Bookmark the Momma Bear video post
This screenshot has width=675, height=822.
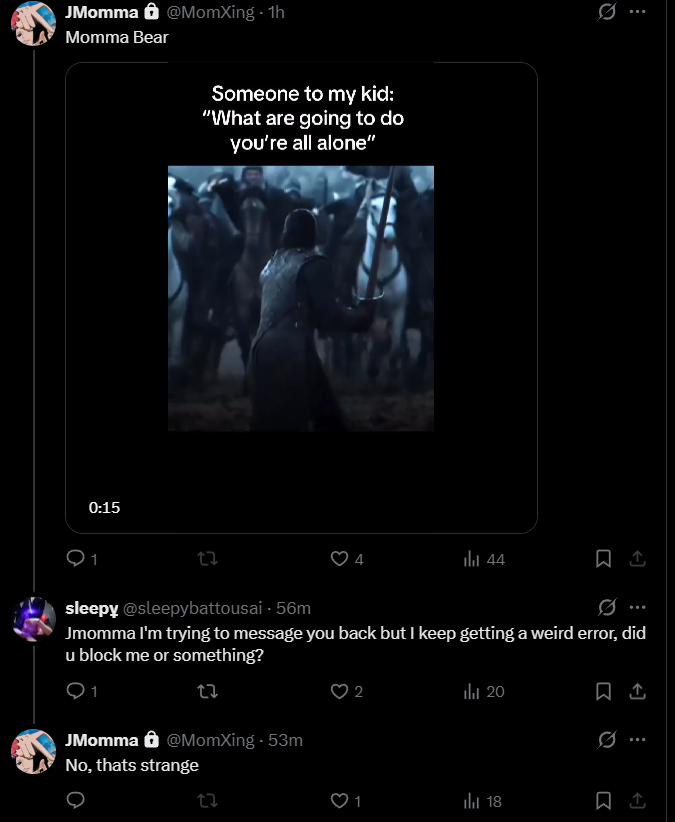[x=603, y=560]
